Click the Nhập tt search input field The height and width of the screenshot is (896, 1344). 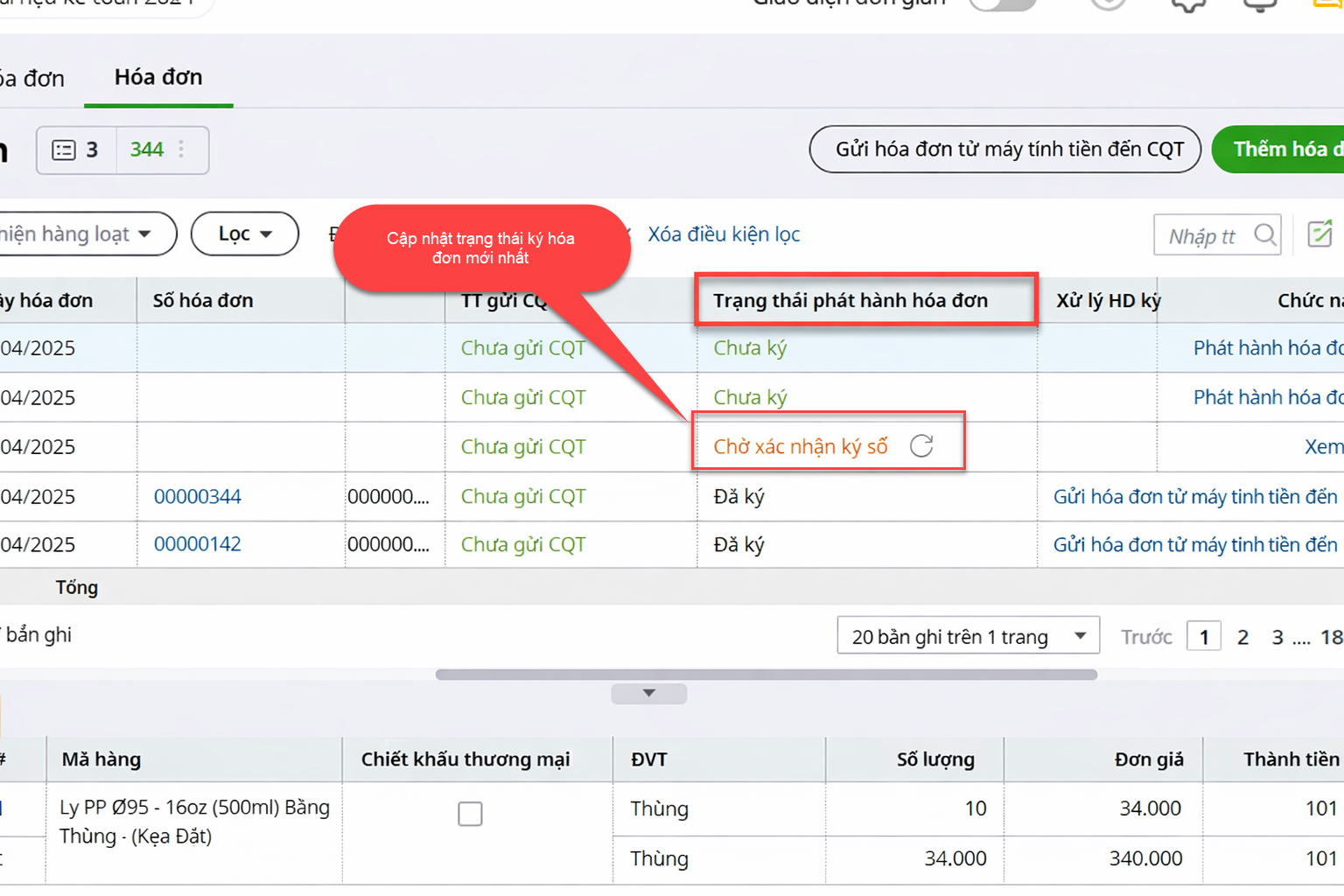click(1204, 235)
